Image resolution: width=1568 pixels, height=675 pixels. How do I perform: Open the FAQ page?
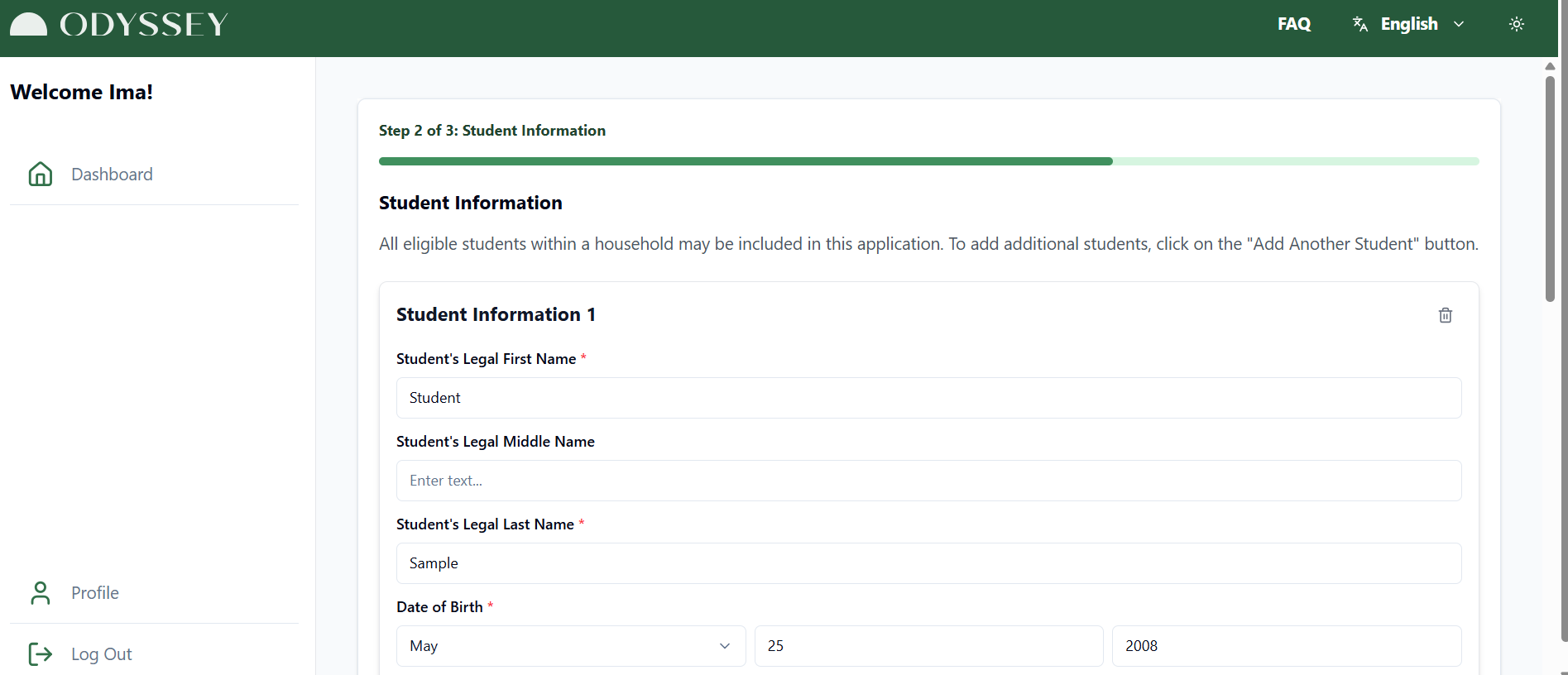pyautogui.click(x=1293, y=24)
